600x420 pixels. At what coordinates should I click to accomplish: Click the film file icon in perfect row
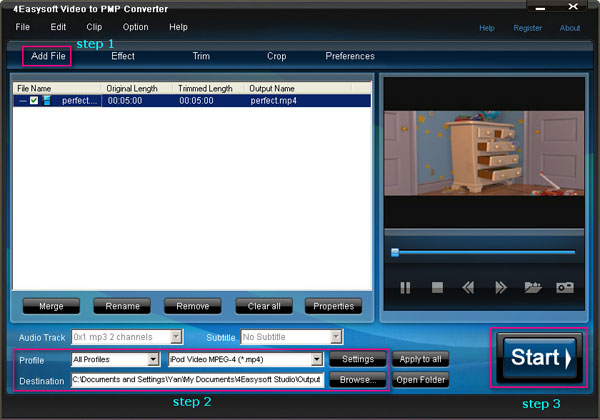point(47,101)
